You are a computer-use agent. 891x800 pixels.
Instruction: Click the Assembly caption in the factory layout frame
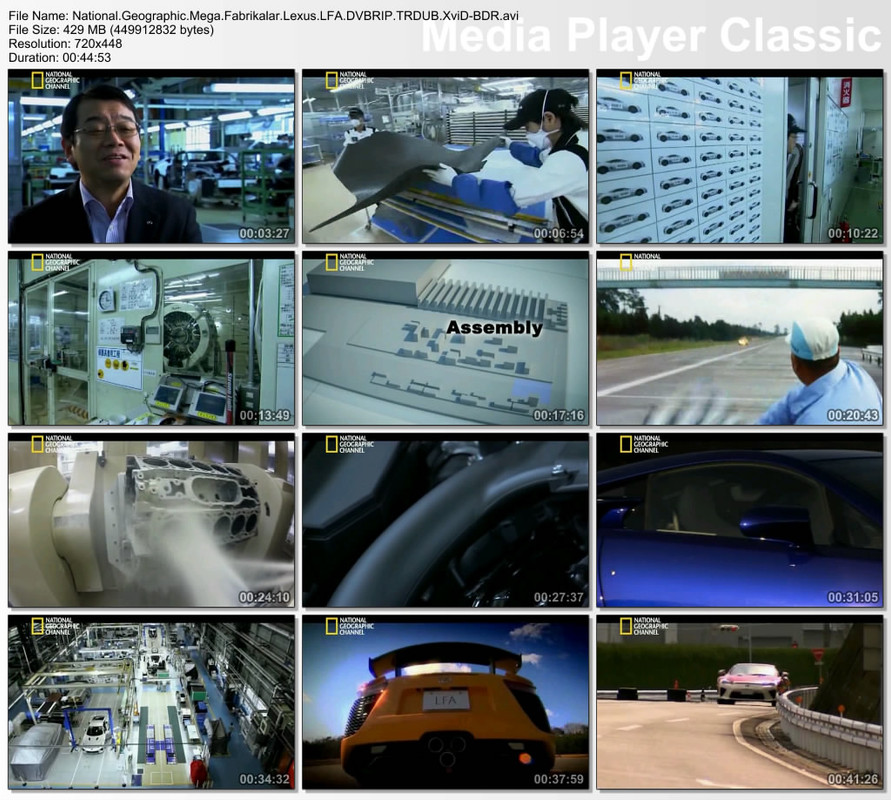(494, 328)
